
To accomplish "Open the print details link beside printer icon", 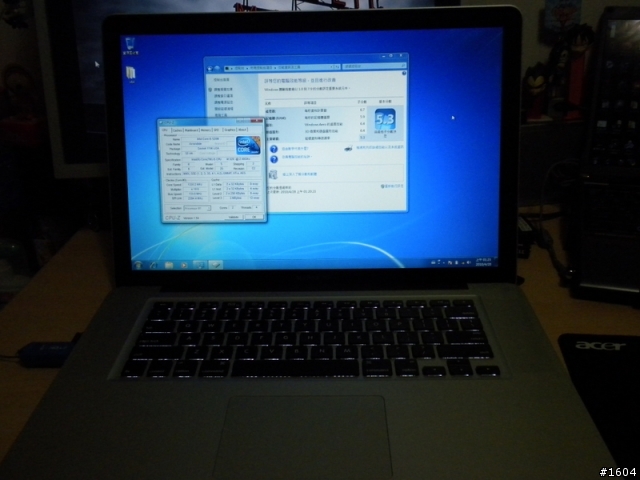I will click(x=380, y=147).
